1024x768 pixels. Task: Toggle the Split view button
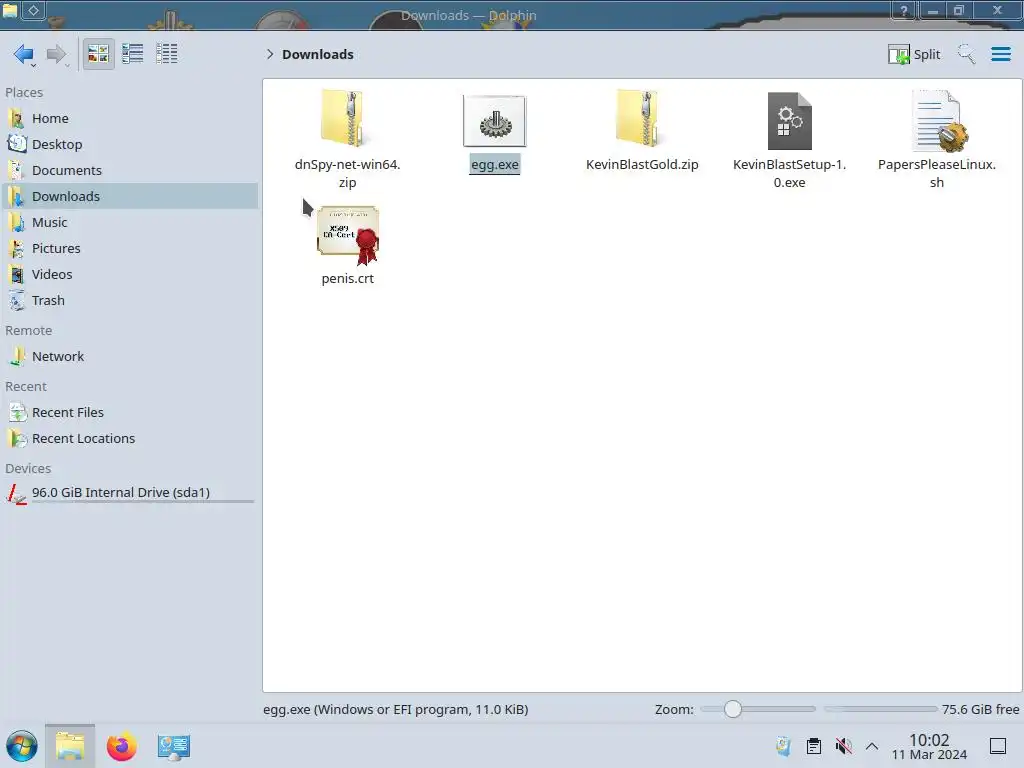914,54
